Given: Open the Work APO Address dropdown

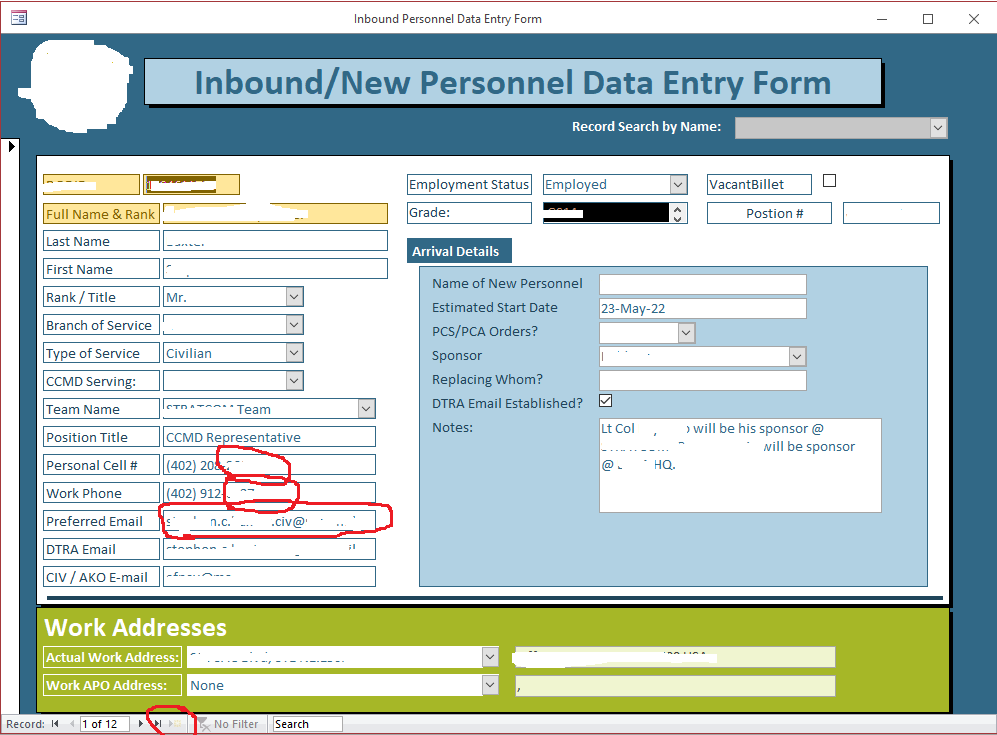Looking at the screenshot, I should tap(489, 685).
